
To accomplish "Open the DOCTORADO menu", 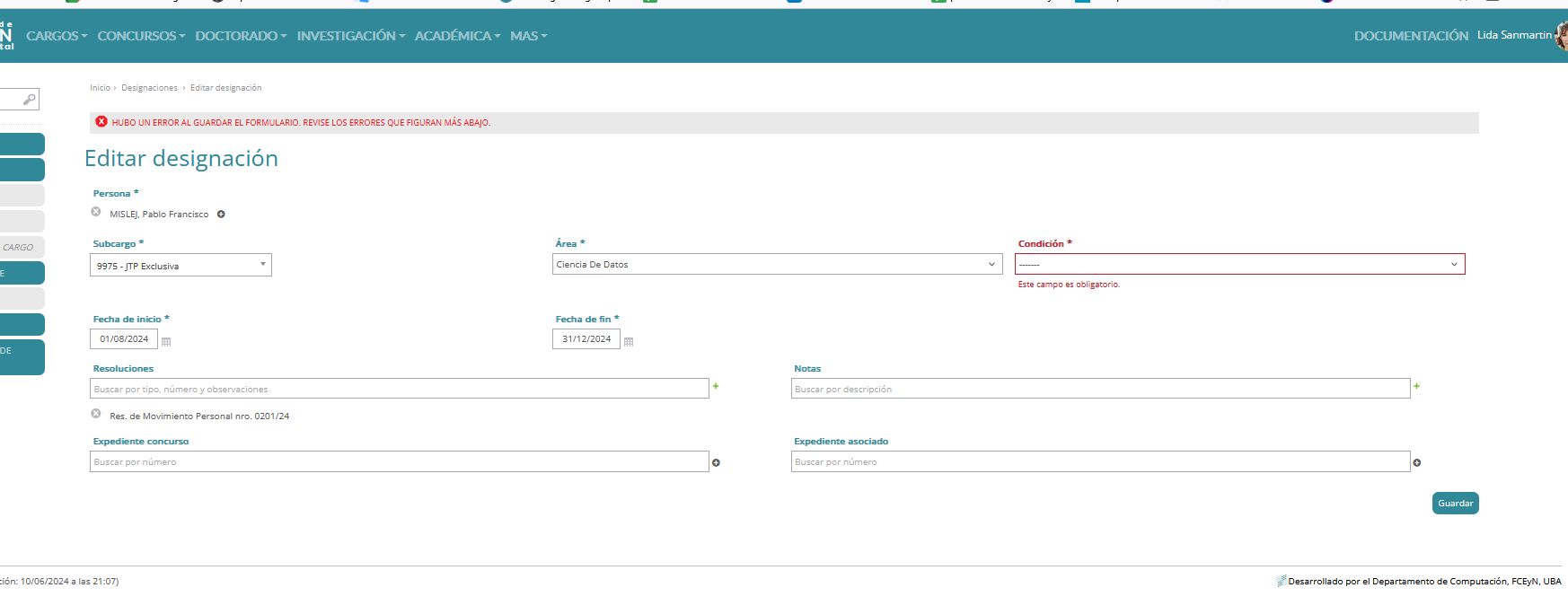I will click(241, 36).
